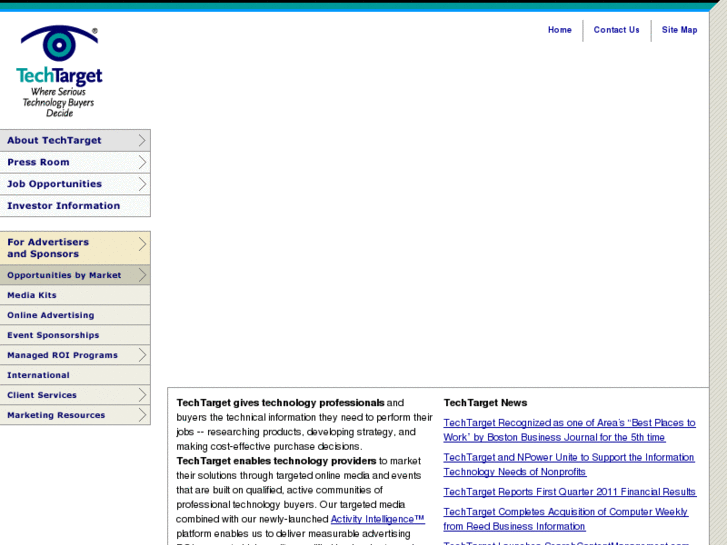Viewport: 727px width, 545px height.
Task: Expand the Job Opportunities chevron arrow
Action: [x=142, y=184]
